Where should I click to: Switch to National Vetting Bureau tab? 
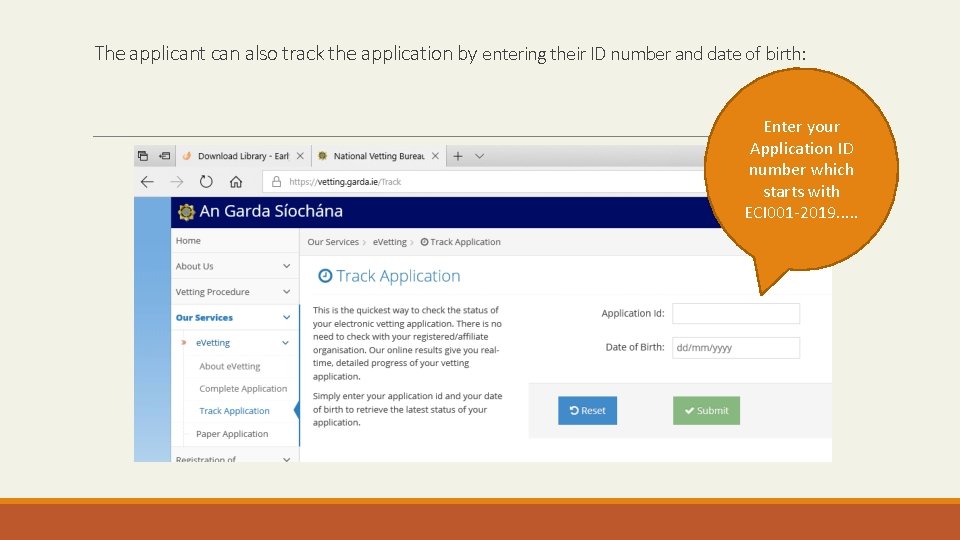[x=378, y=156]
